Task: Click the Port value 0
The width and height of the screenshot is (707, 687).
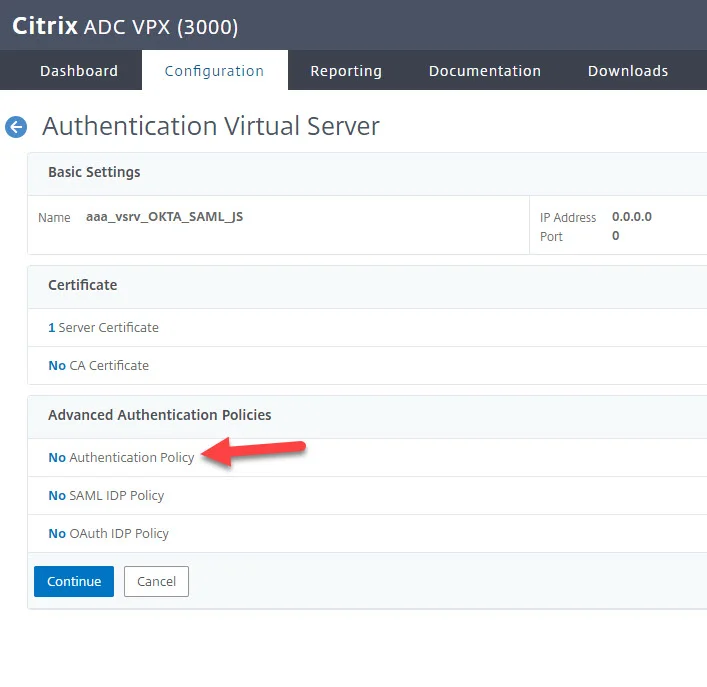Action: pos(615,236)
